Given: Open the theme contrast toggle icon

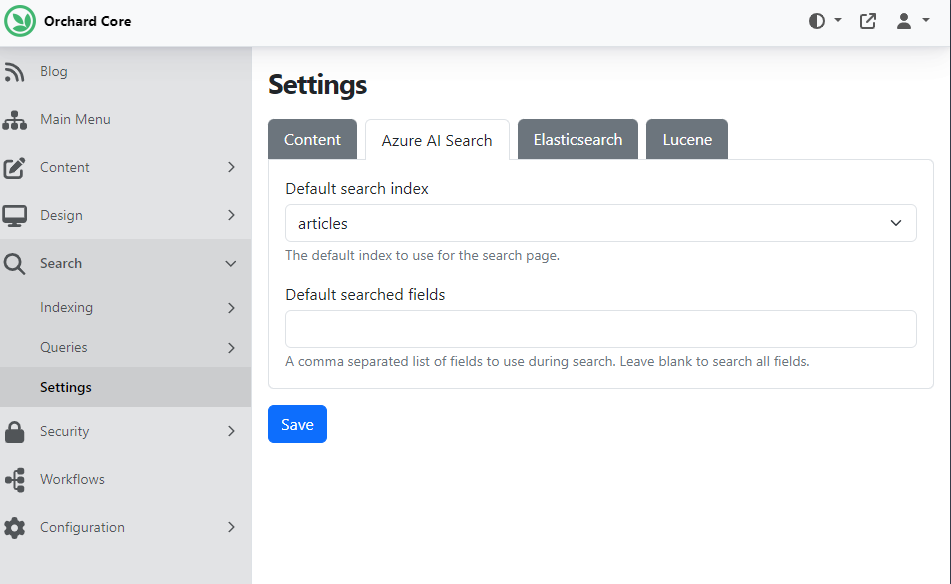Looking at the screenshot, I should (x=817, y=21).
